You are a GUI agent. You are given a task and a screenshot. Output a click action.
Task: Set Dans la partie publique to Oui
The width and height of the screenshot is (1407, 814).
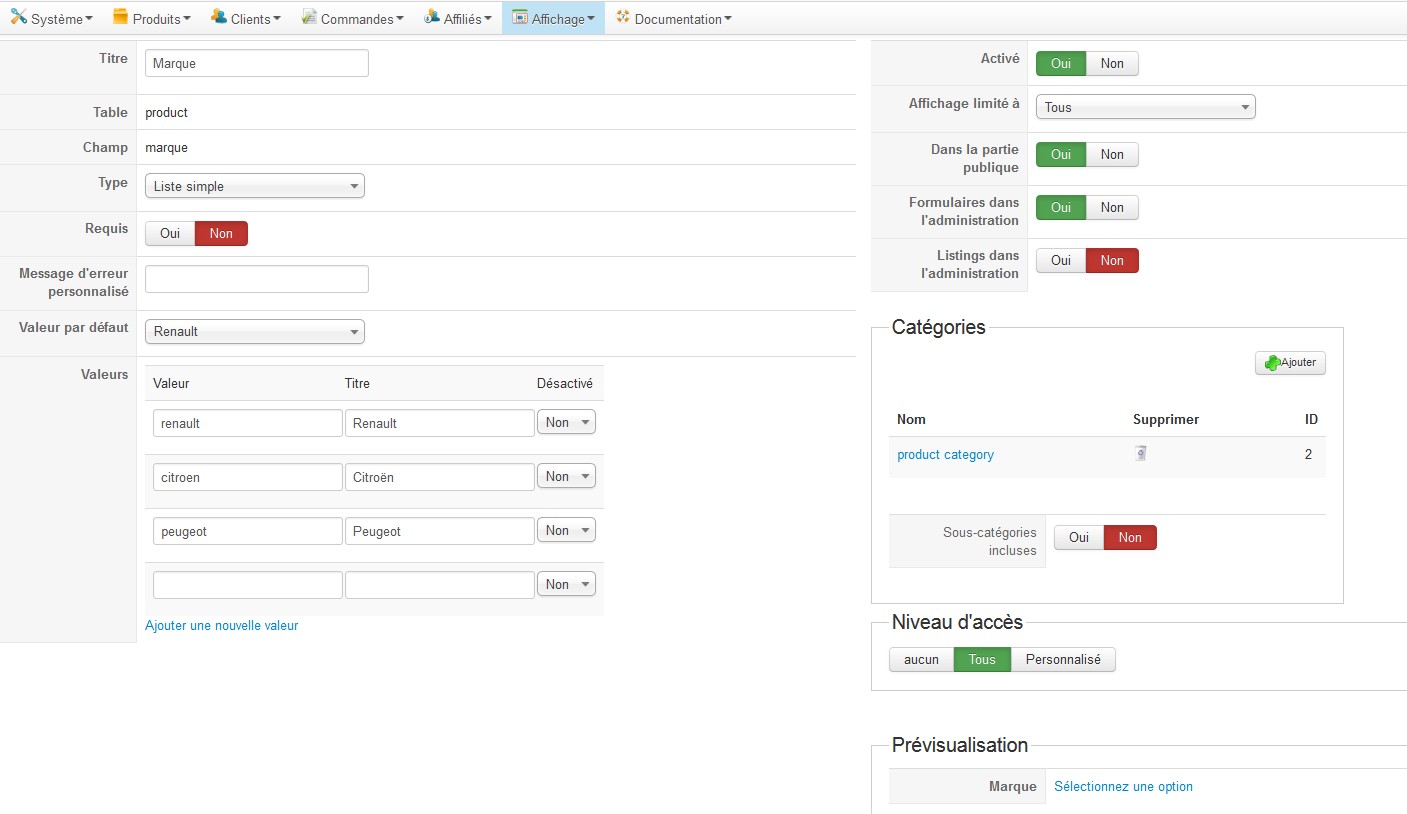(x=1061, y=154)
